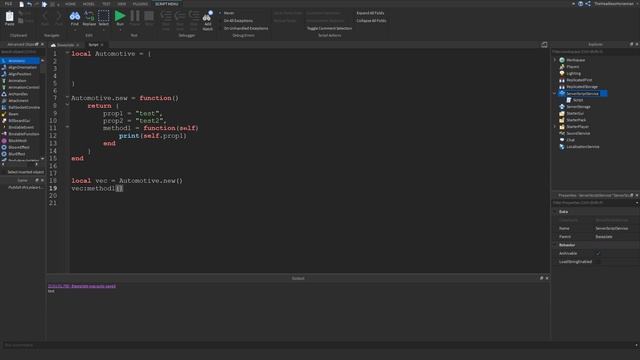
Task: Click object list horizontal scrollbar right arrow
Action: 37,164
